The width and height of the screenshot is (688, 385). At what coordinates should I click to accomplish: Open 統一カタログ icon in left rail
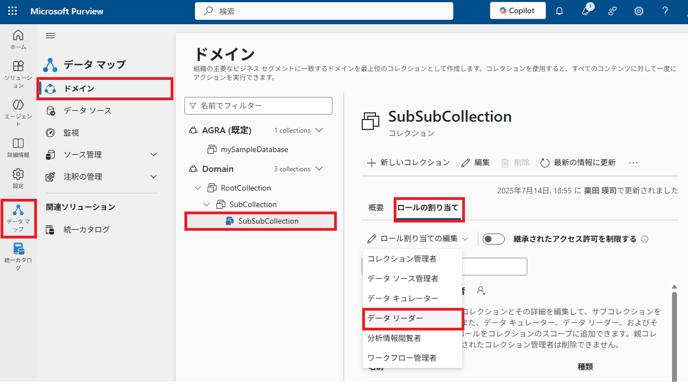(18, 256)
